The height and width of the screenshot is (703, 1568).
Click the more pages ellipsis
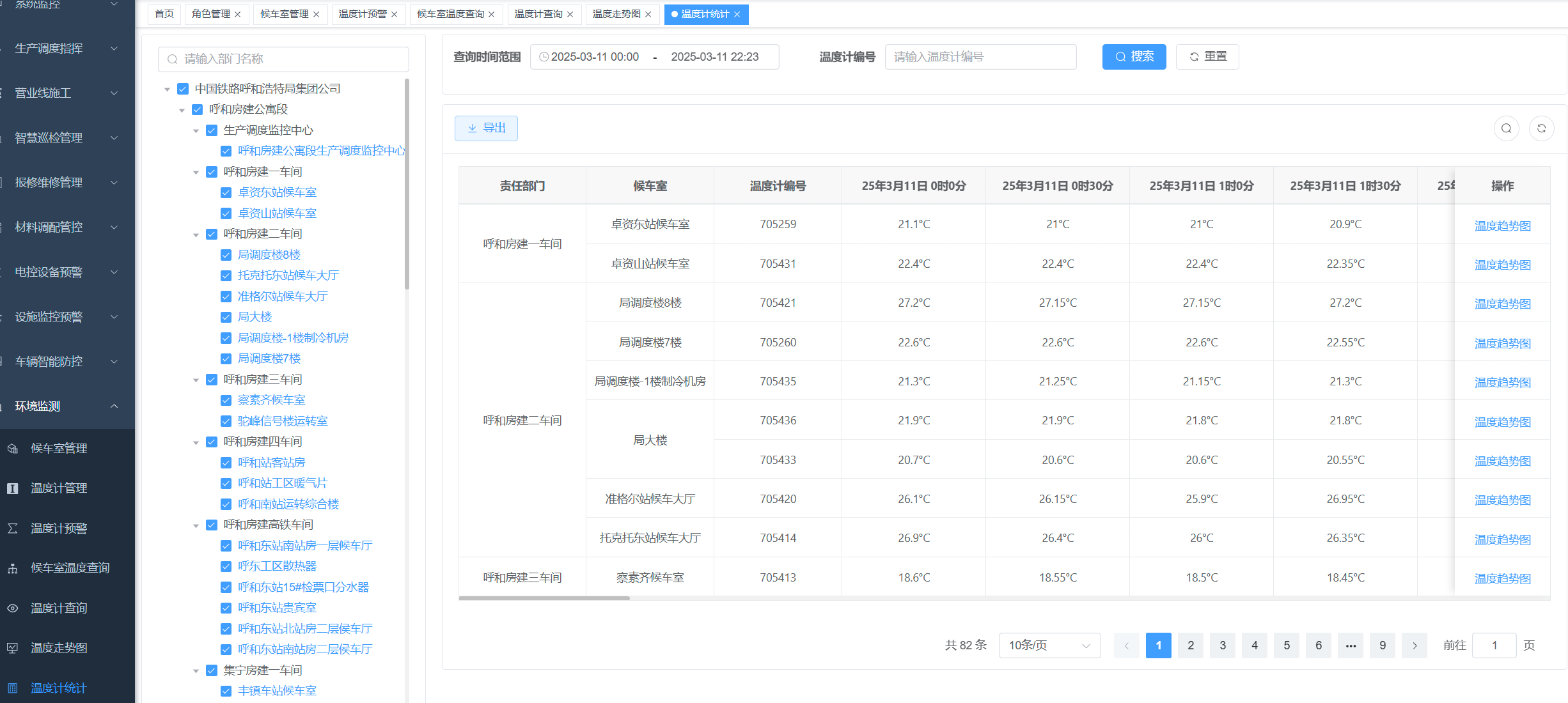(1351, 645)
